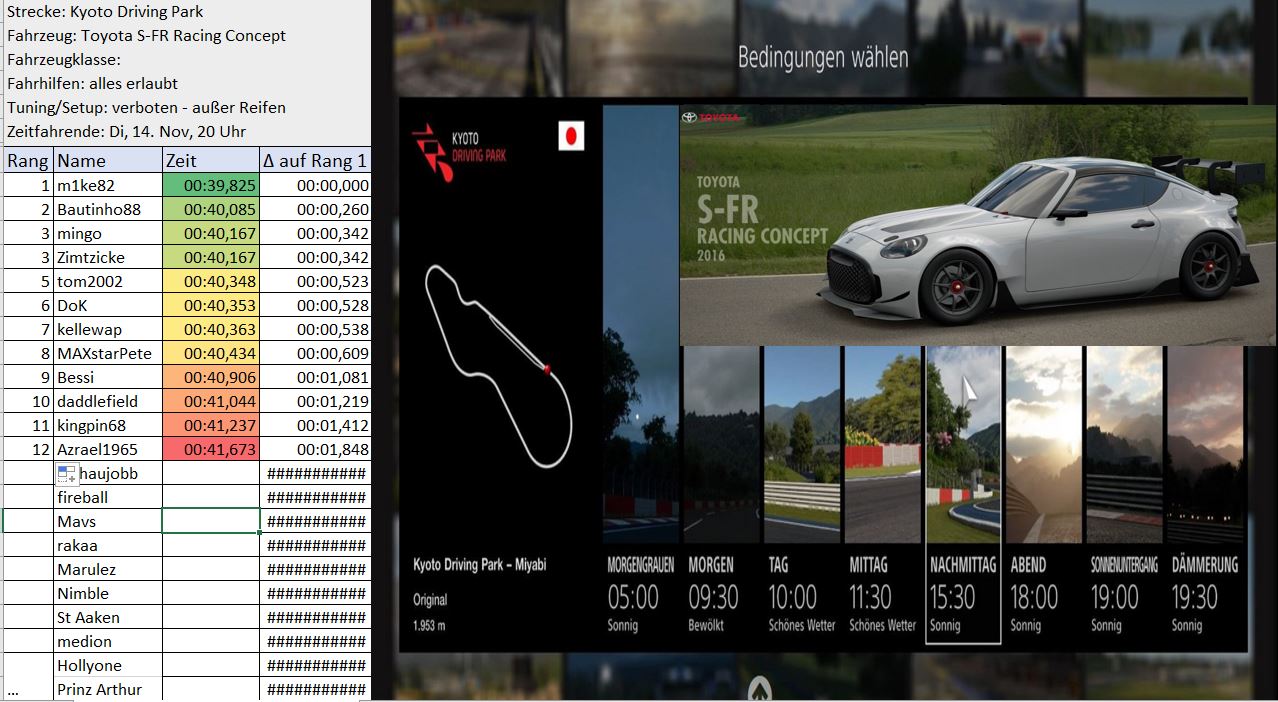Click the name cell medion
The height and width of the screenshot is (702, 1278).
coord(108,641)
